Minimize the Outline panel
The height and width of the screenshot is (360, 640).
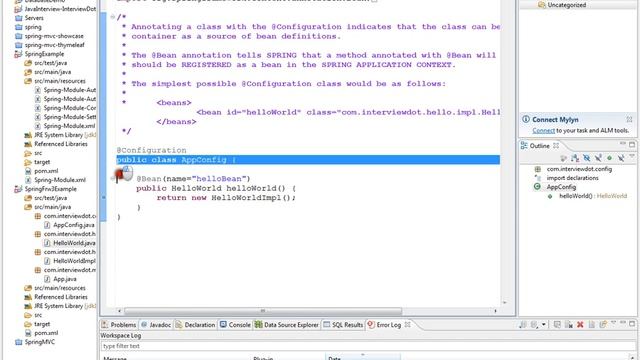622,144
